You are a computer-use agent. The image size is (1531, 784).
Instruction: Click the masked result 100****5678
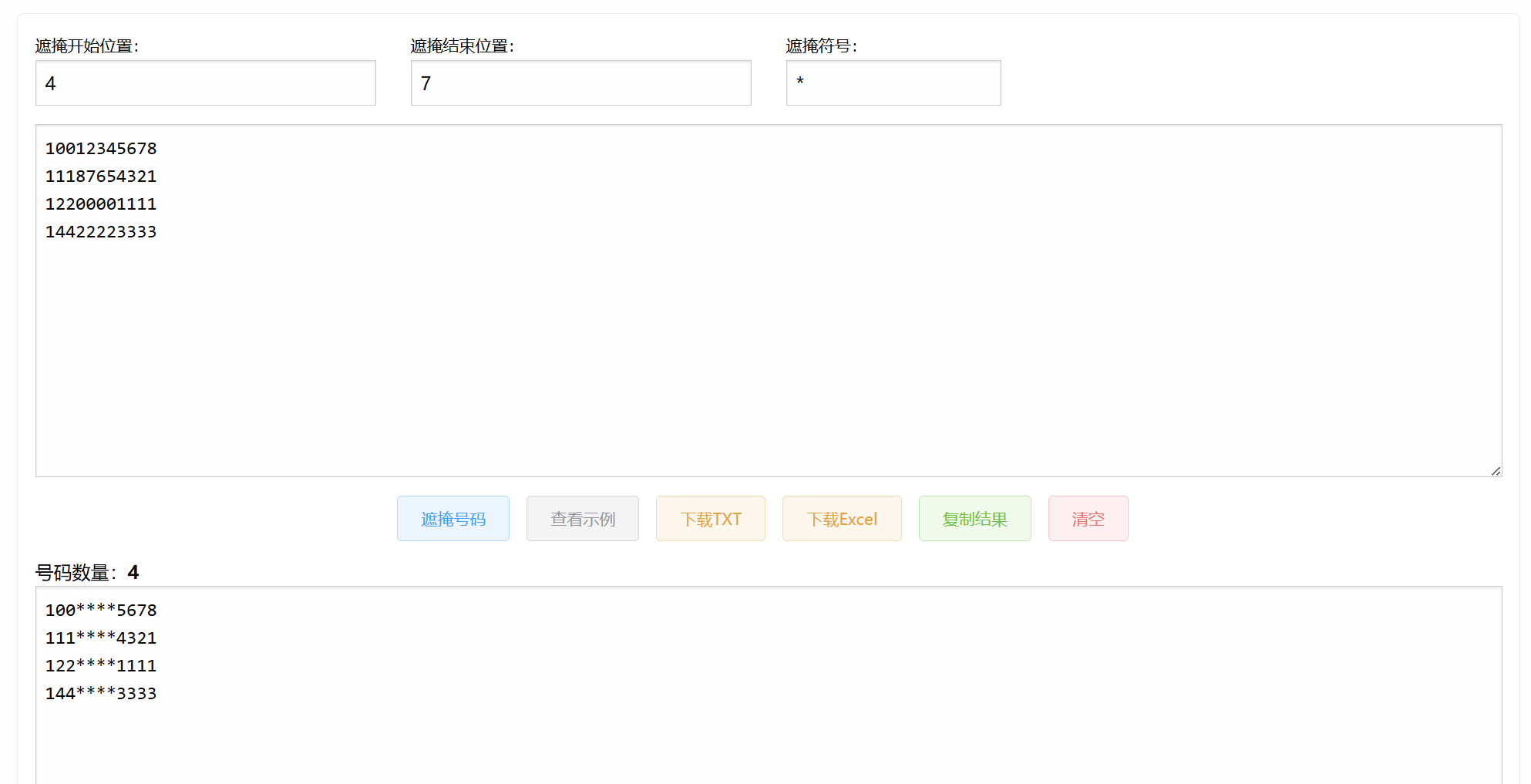click(101, 610)
